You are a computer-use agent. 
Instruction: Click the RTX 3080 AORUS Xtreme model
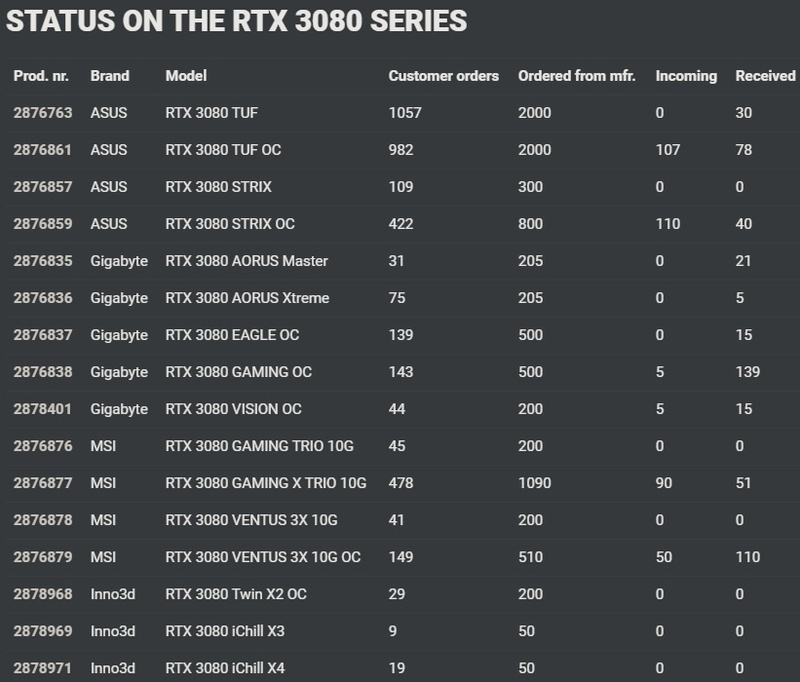(247, 298)
